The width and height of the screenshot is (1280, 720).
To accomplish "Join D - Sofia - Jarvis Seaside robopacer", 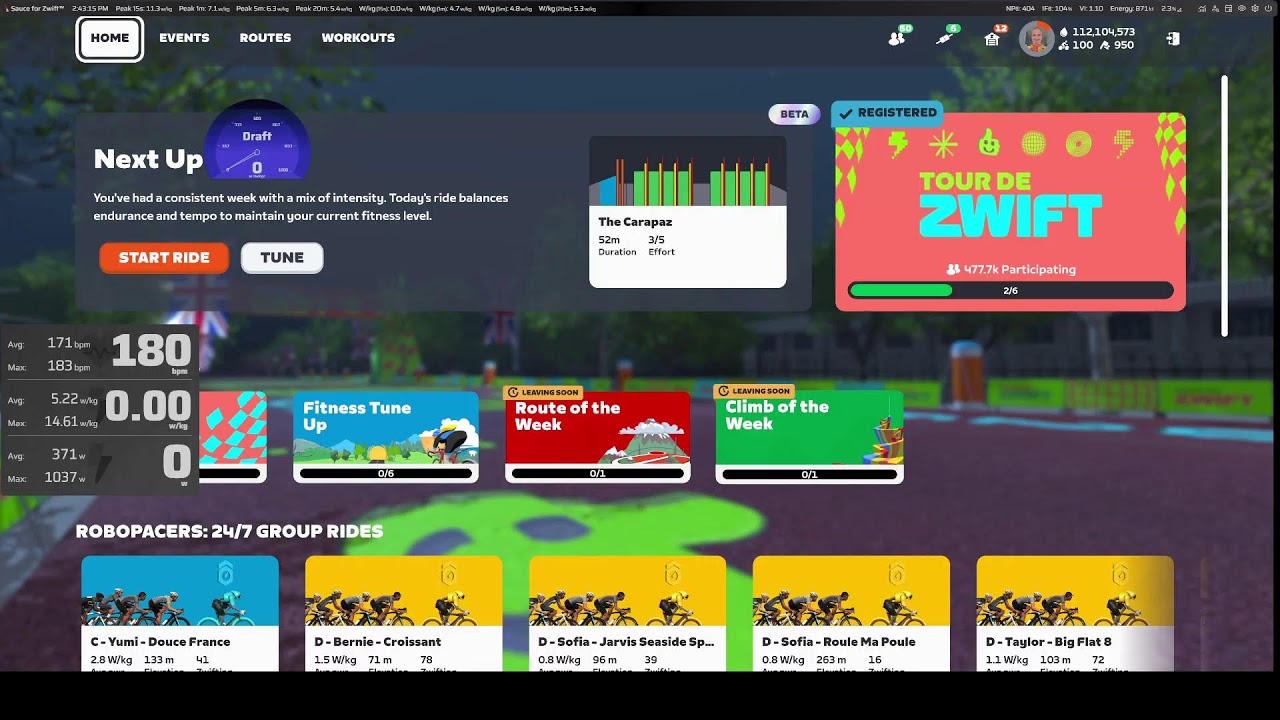I will coord(627,614).
